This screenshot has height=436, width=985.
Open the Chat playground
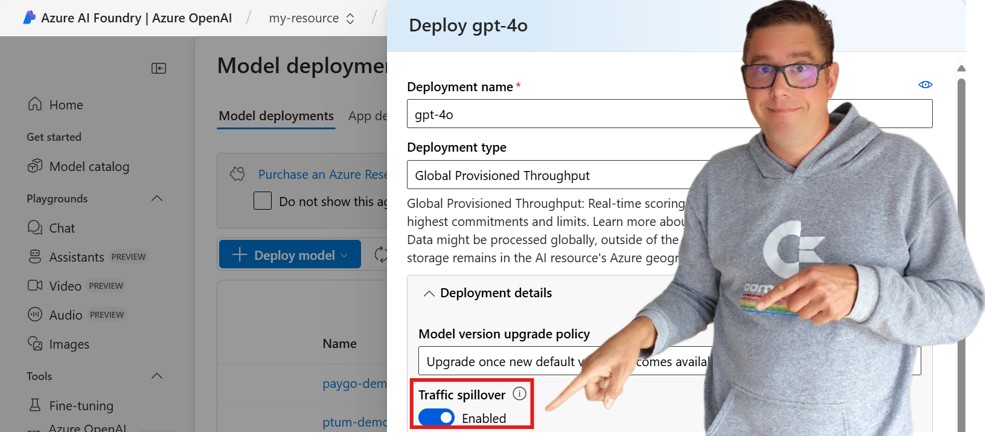pos(62,228)
